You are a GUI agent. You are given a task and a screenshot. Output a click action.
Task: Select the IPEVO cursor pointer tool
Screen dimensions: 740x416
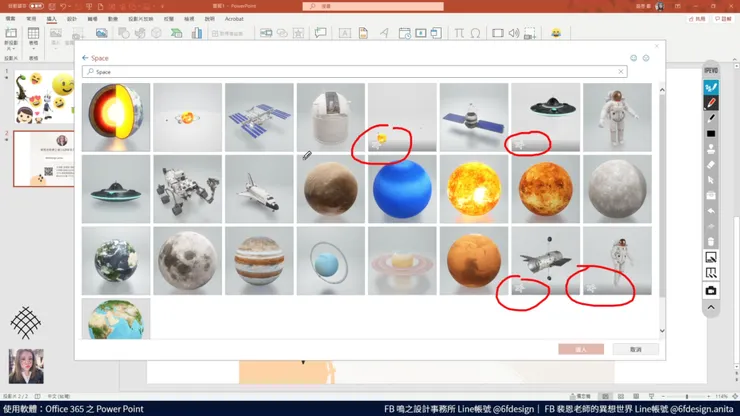pyautogui.click(x=711, y=180)
